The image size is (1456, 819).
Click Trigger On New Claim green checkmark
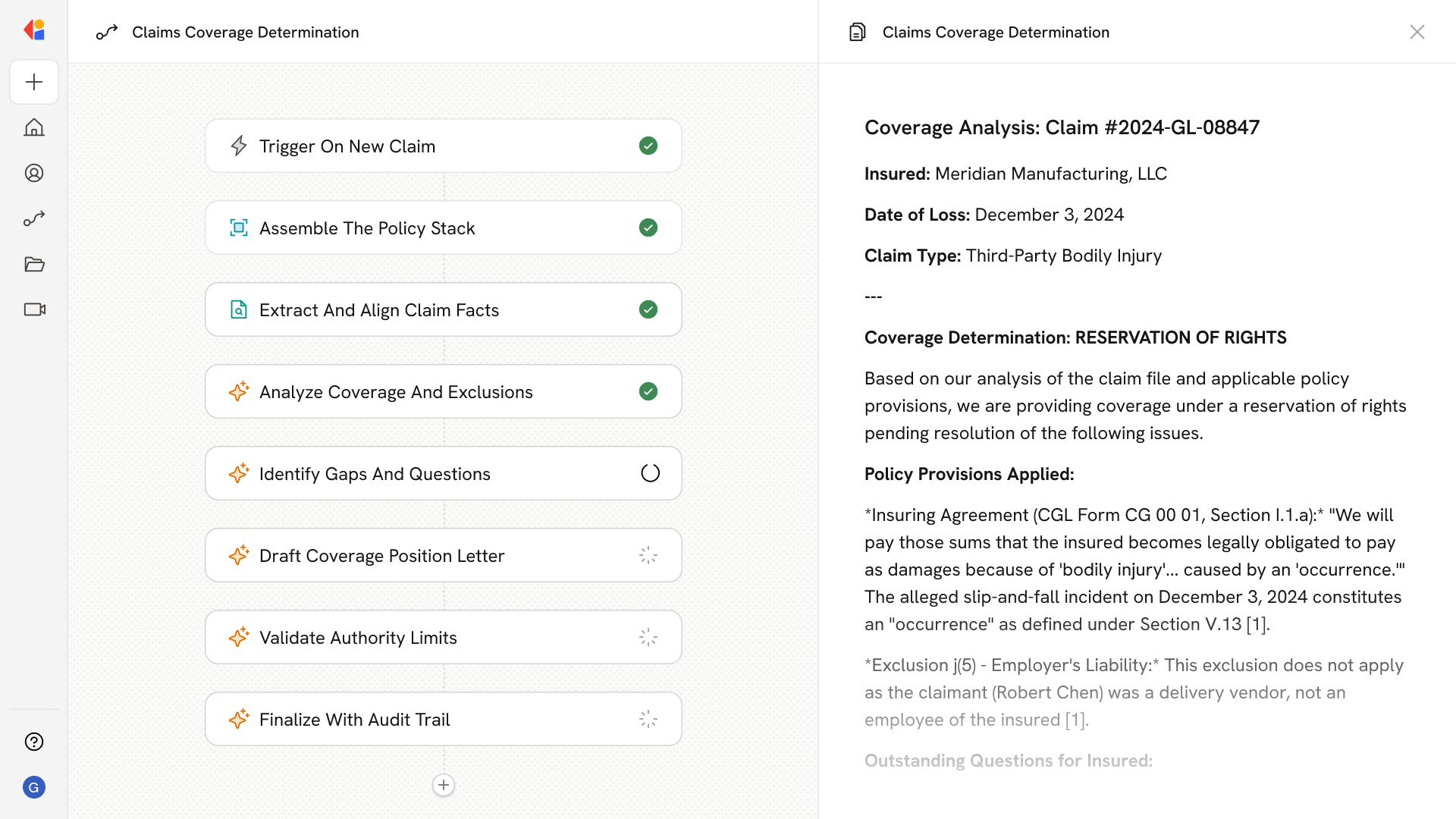click(x=648, y=146)
